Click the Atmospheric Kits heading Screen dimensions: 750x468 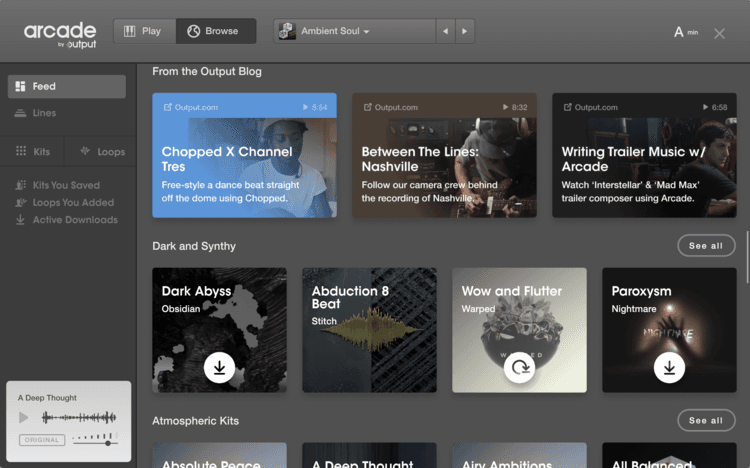tap(195, 421)
